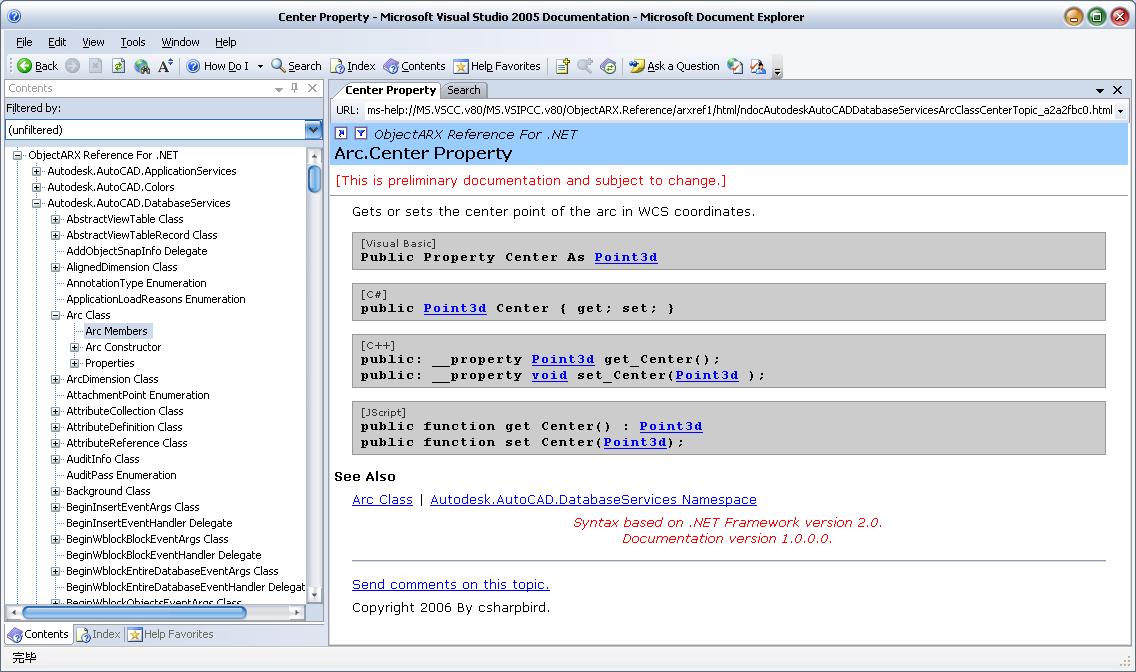Close the Contents panel
The height and width of the screenshot is (672, 1136).
(312, 88)
